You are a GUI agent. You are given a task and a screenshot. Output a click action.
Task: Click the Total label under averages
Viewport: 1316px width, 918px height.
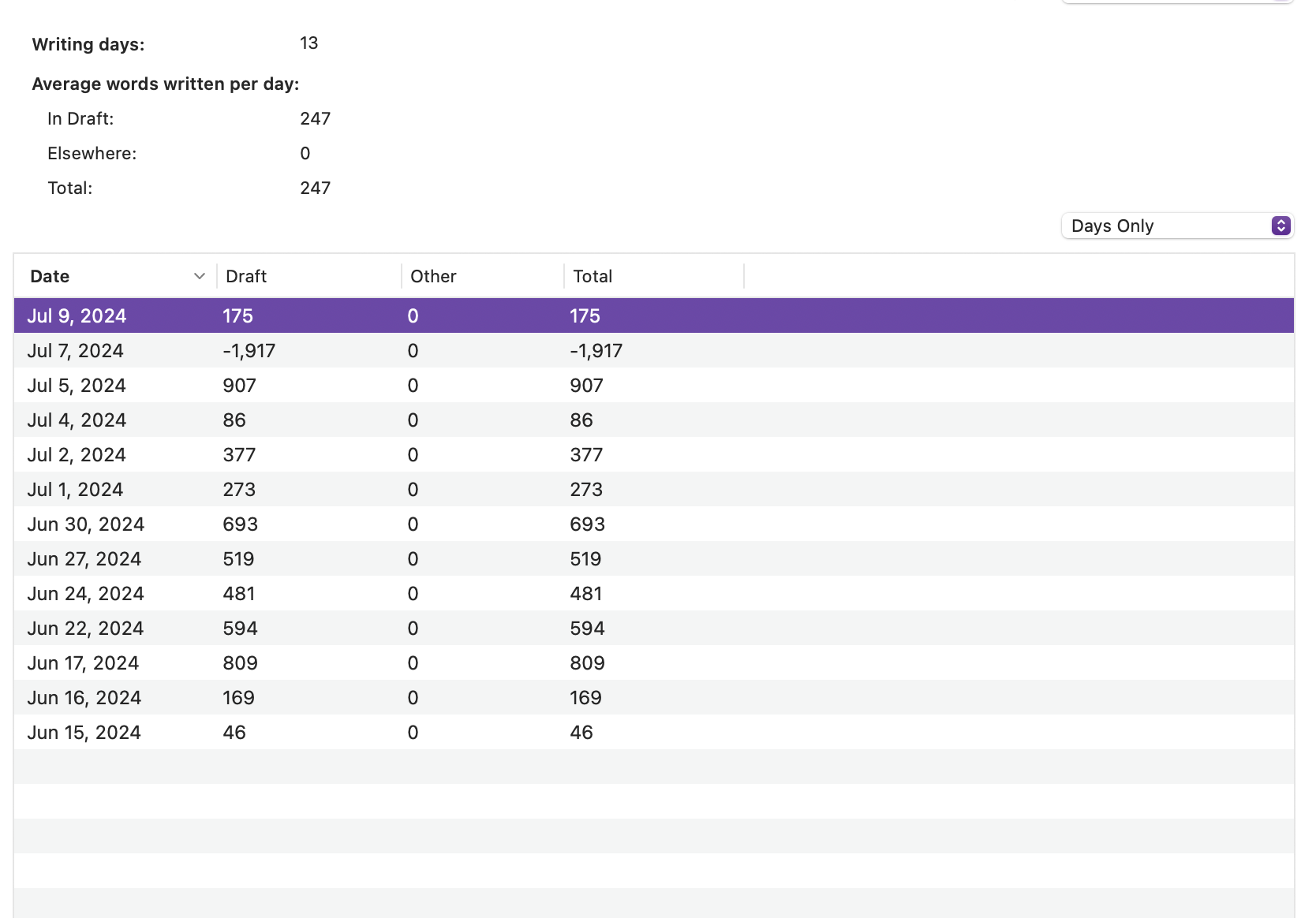tap(70, 188)
